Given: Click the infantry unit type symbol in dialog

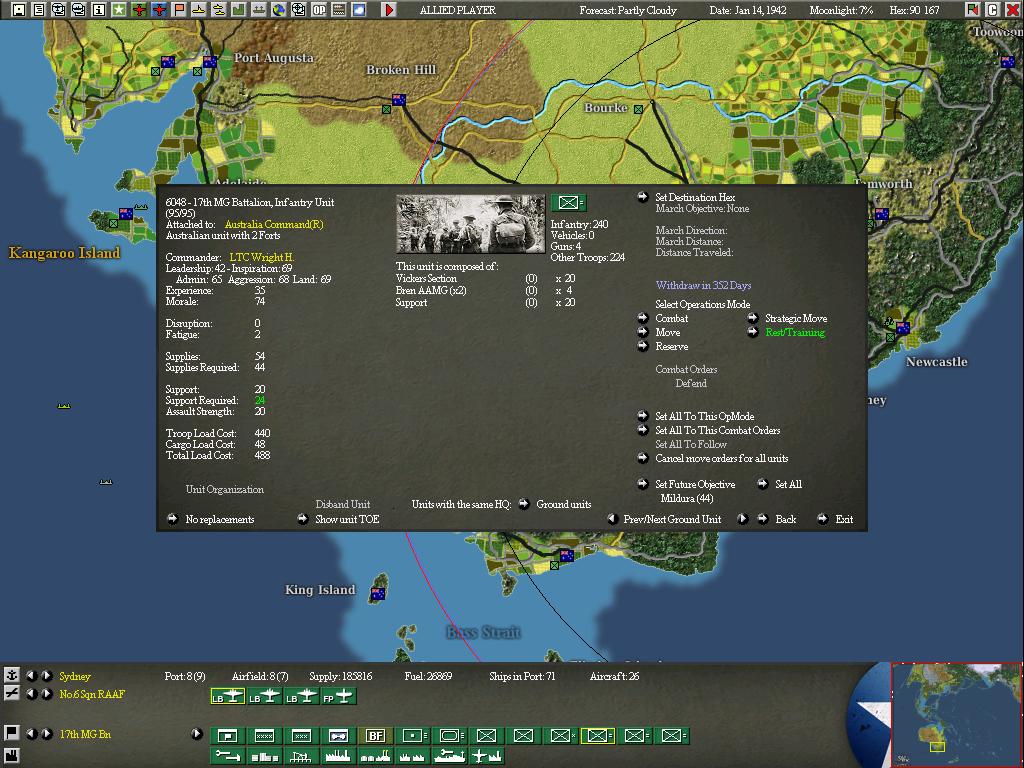Looking at the screenshot, I should pos(568,202).
